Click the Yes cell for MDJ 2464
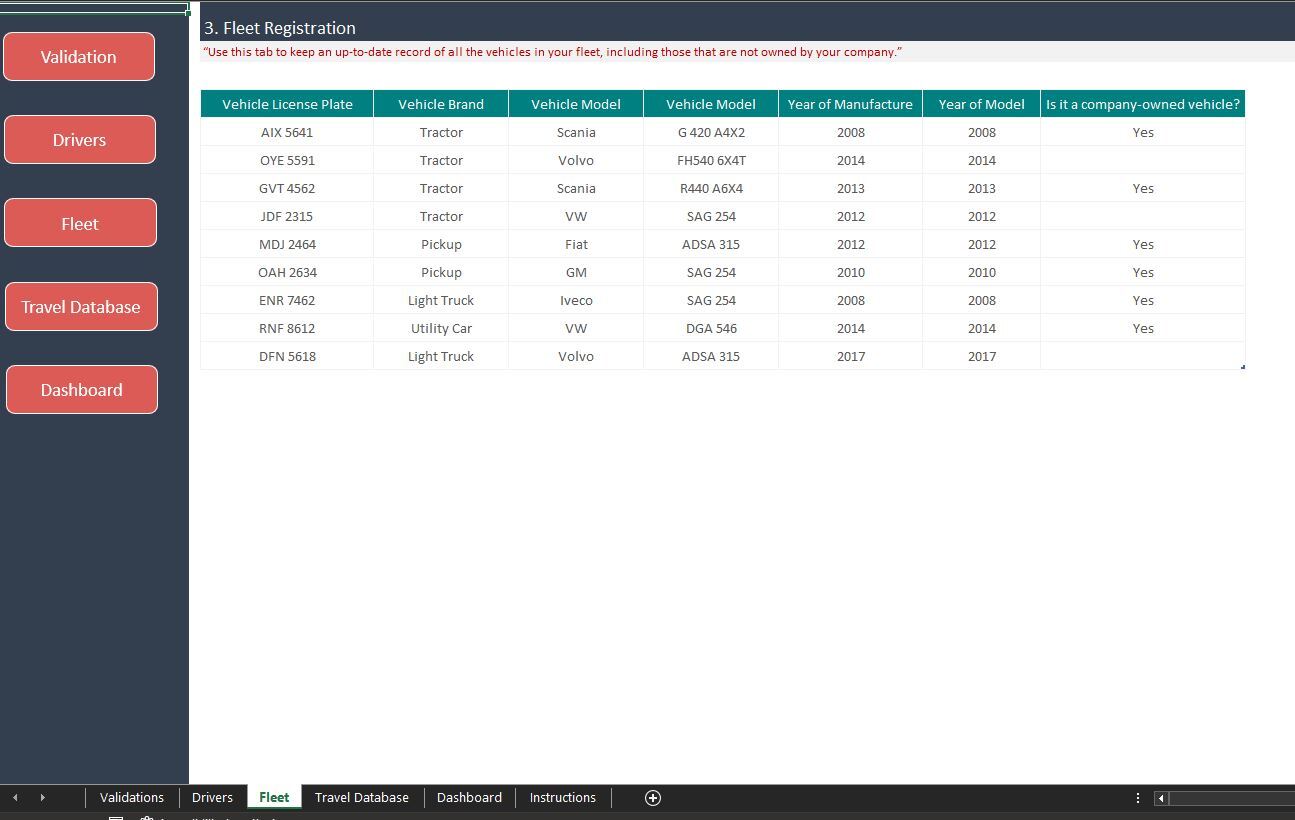This screenshot has width=1295, height=820. [1143, 244]
